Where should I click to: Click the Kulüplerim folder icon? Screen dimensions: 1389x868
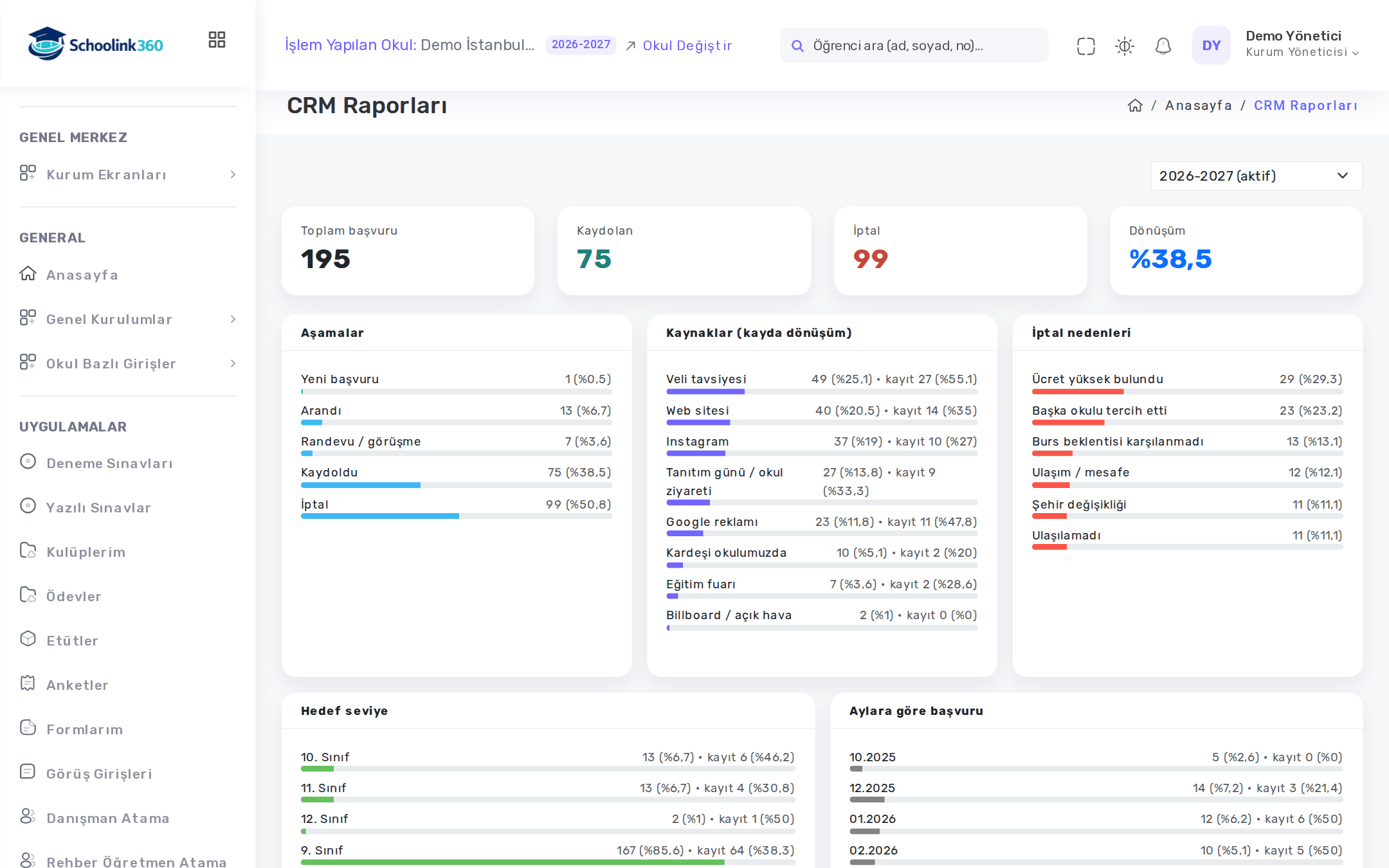click(x=28, y=550)
